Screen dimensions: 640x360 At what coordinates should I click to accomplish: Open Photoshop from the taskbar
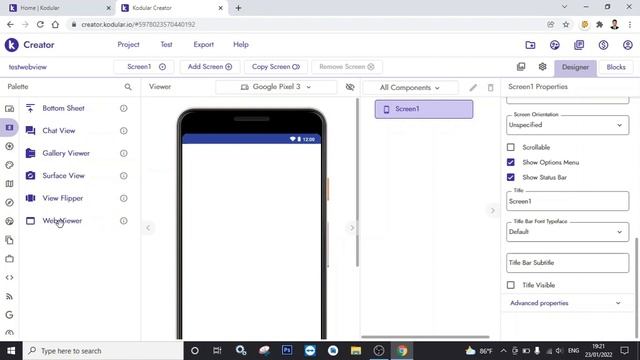[287, 350]
